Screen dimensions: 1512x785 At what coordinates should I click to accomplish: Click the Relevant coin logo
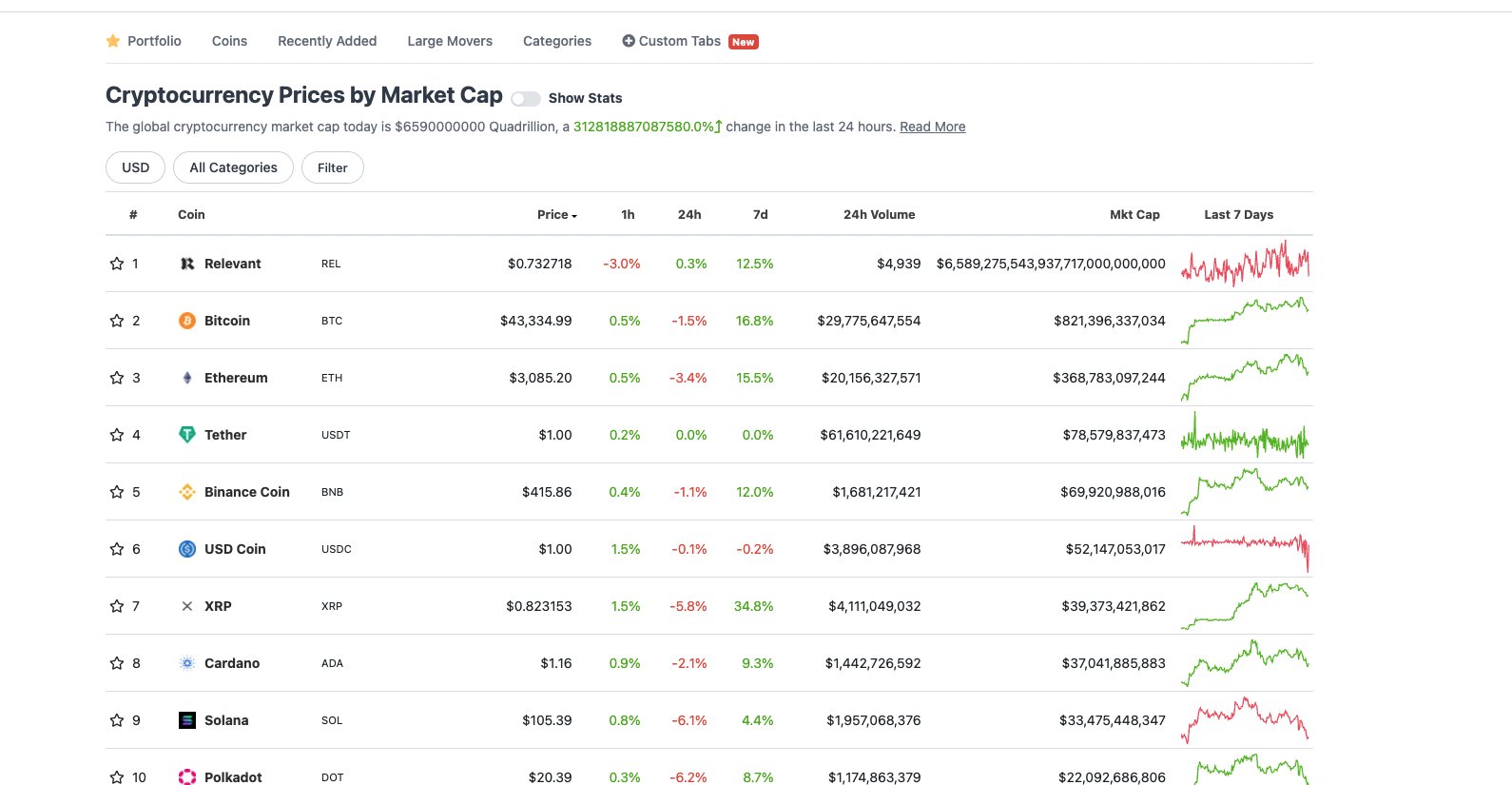(x=187, y=264)
